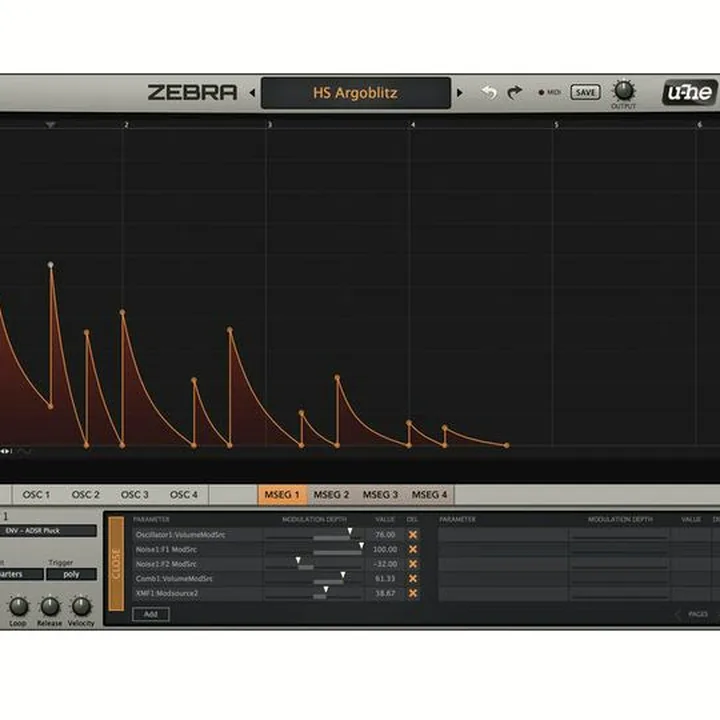Click the Noise1:F1 ModSrc parameter name

pos(166,549)
